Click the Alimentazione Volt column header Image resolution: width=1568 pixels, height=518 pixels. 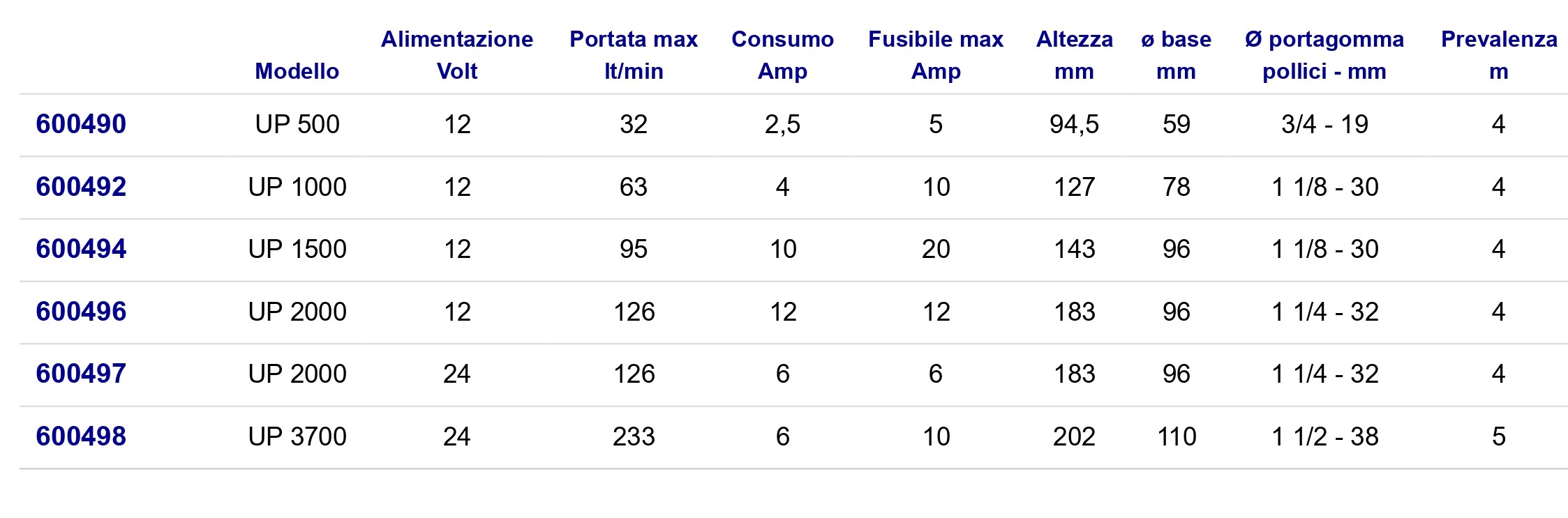click(x=457, y=55)
